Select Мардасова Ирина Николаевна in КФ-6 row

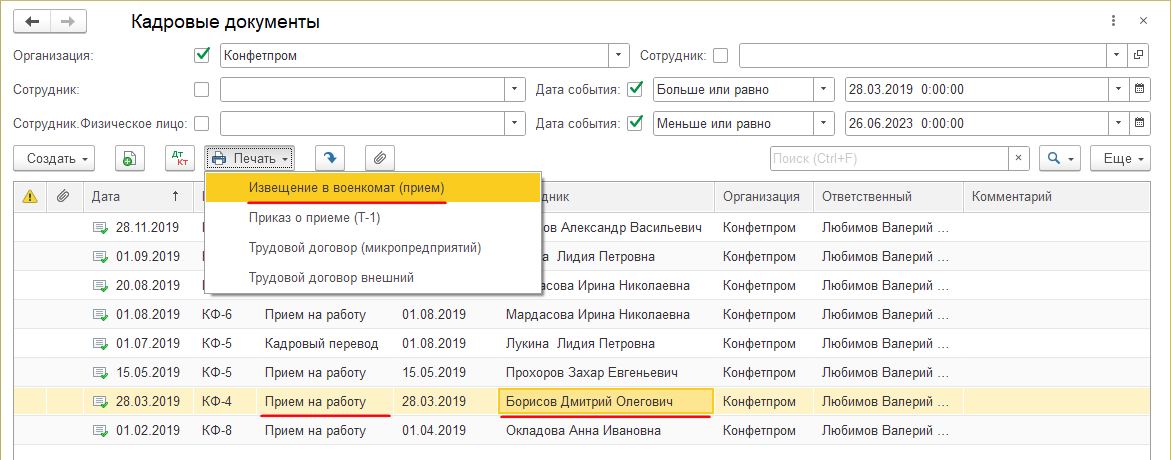pos(606,314)
